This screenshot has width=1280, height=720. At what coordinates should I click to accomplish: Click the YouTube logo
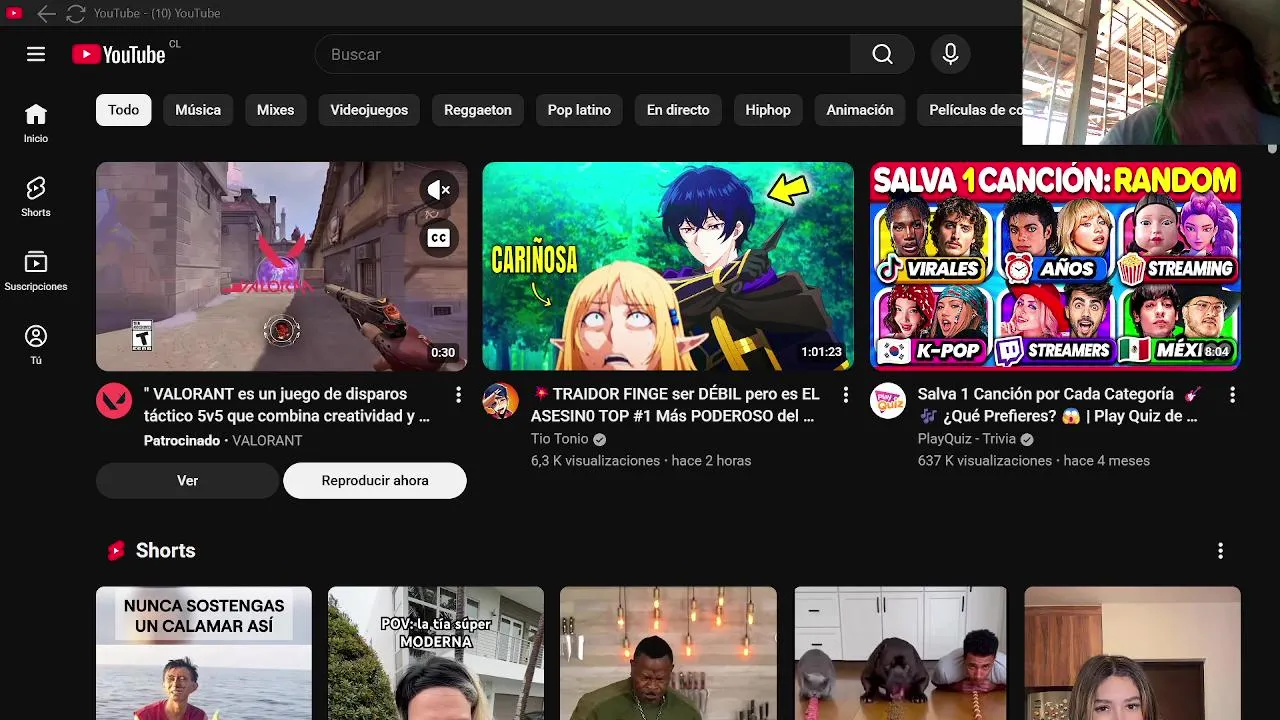click(x=119, y=55)
